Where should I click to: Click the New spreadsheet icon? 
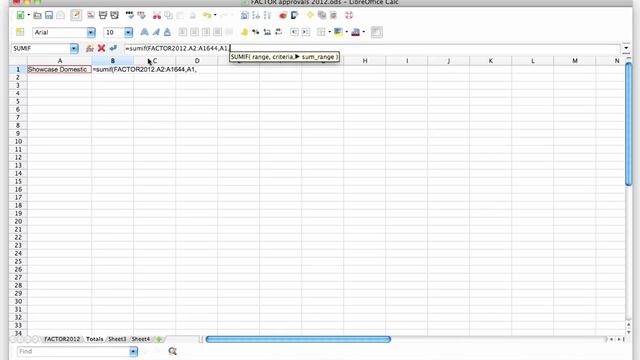(20, 15)
